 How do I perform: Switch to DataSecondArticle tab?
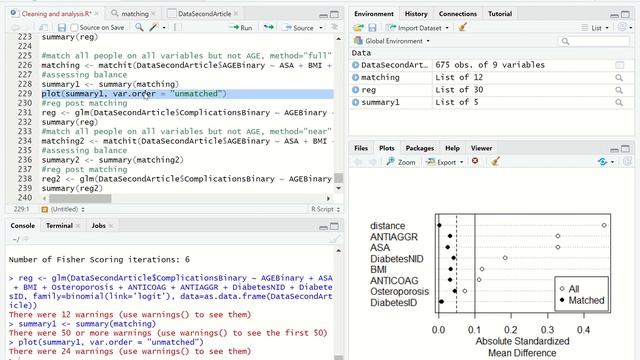click(204, 14)
